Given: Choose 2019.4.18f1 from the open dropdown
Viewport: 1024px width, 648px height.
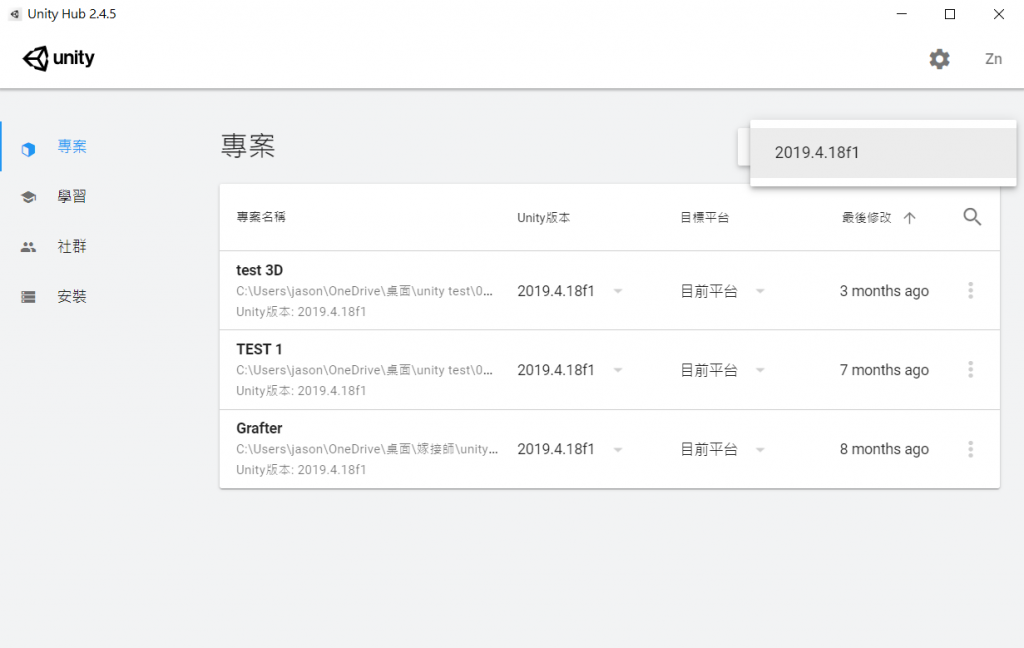Looking at the screenshot, I should click(x=883, y=152).
